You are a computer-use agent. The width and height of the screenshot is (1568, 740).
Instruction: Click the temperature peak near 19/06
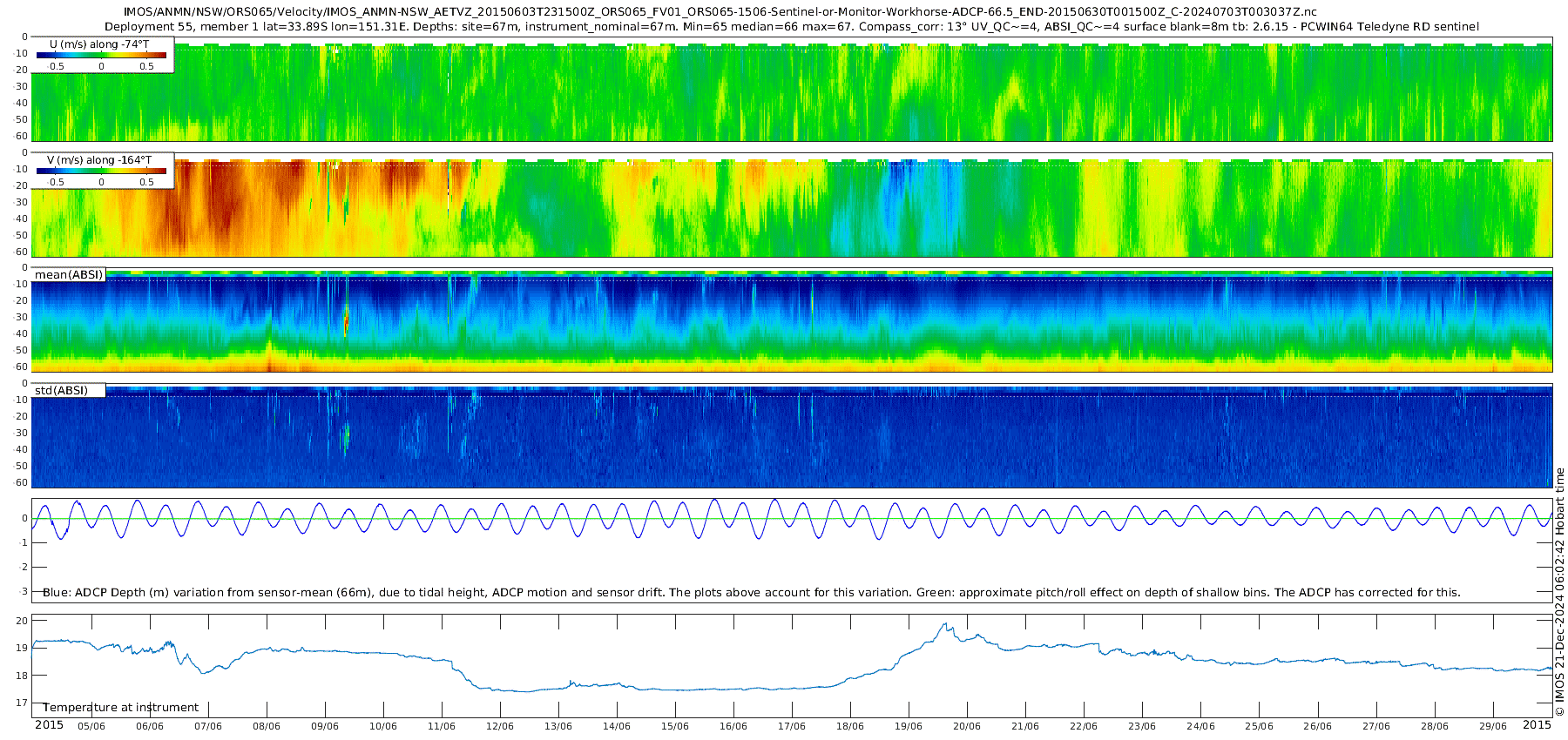tap(943, 625)
